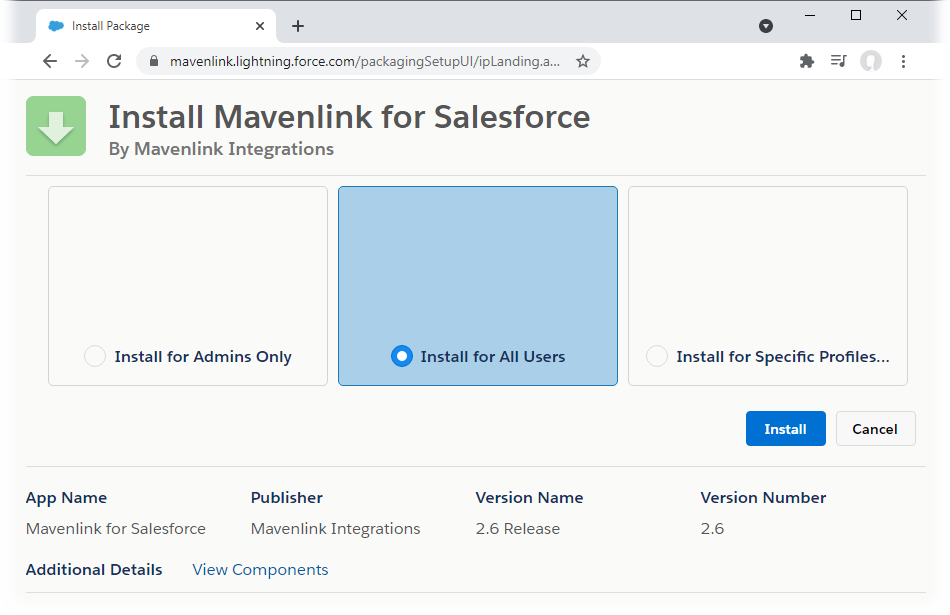Select Install for Specific Profiles
This screenshot has height=615, width=950.
click(656, 356)
